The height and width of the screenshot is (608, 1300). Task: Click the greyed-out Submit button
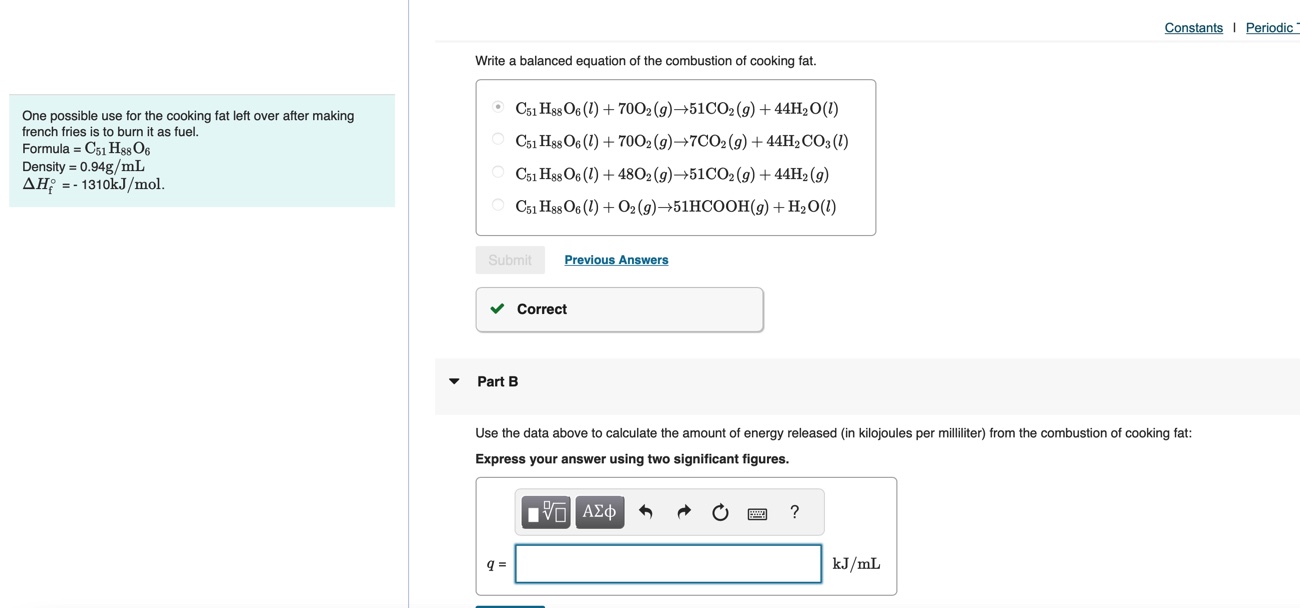pos(510,260)
